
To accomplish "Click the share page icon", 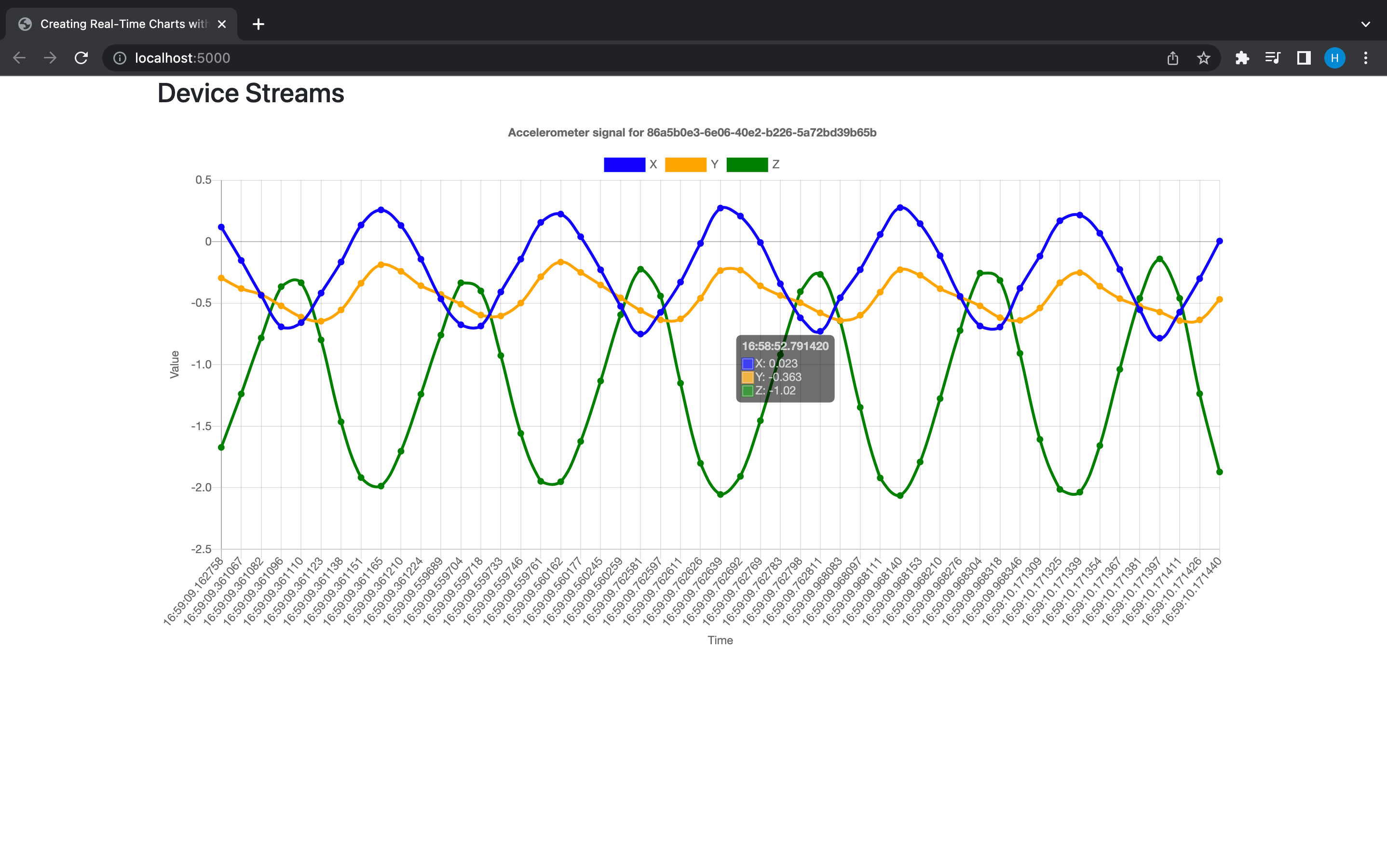I will click(1172, 58).
